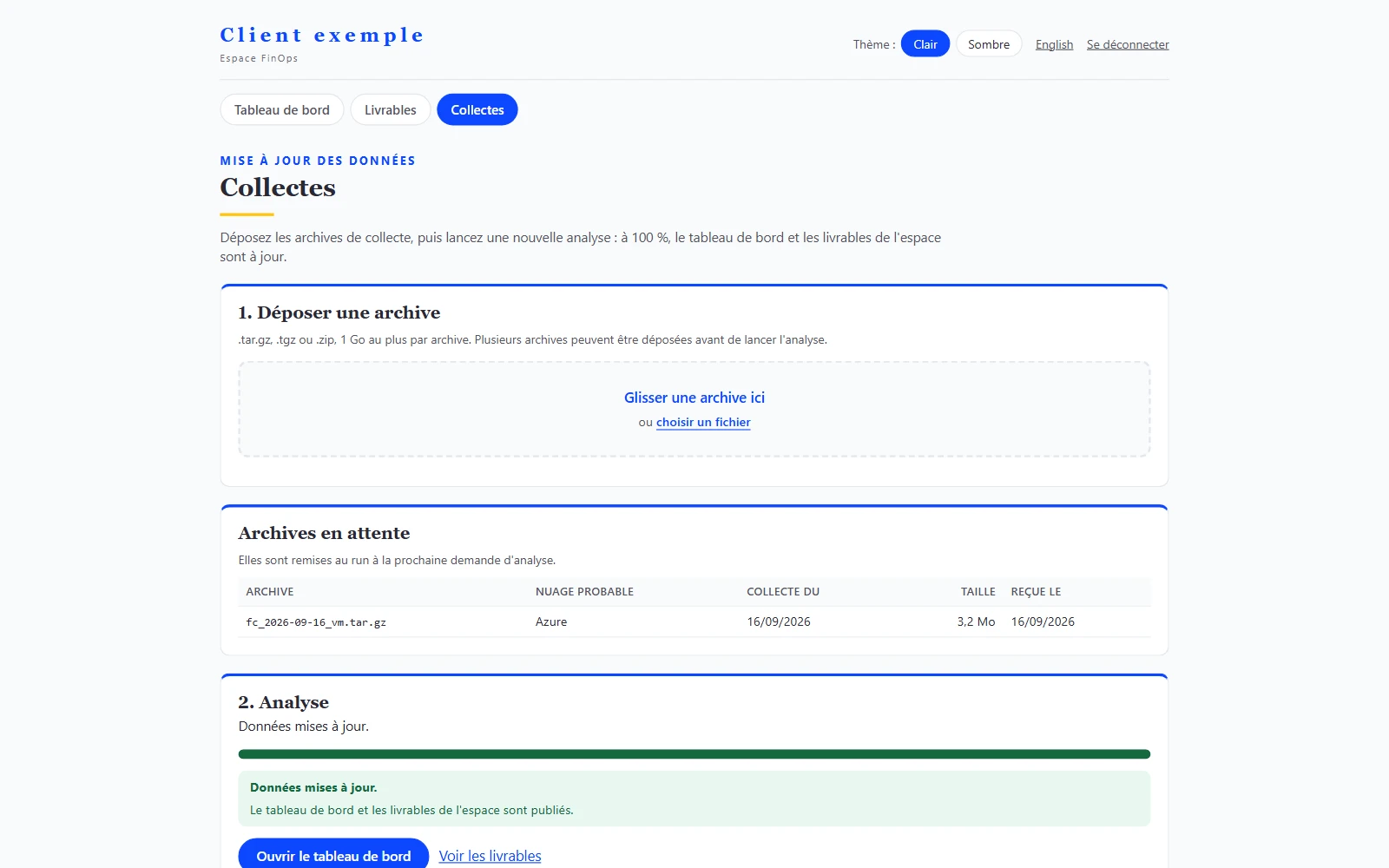Image resolution: width=1389 pixels, height=868 pixels.
Task: Click Ouvrir le tableau de bord button
Action: (x=333, y=856)
